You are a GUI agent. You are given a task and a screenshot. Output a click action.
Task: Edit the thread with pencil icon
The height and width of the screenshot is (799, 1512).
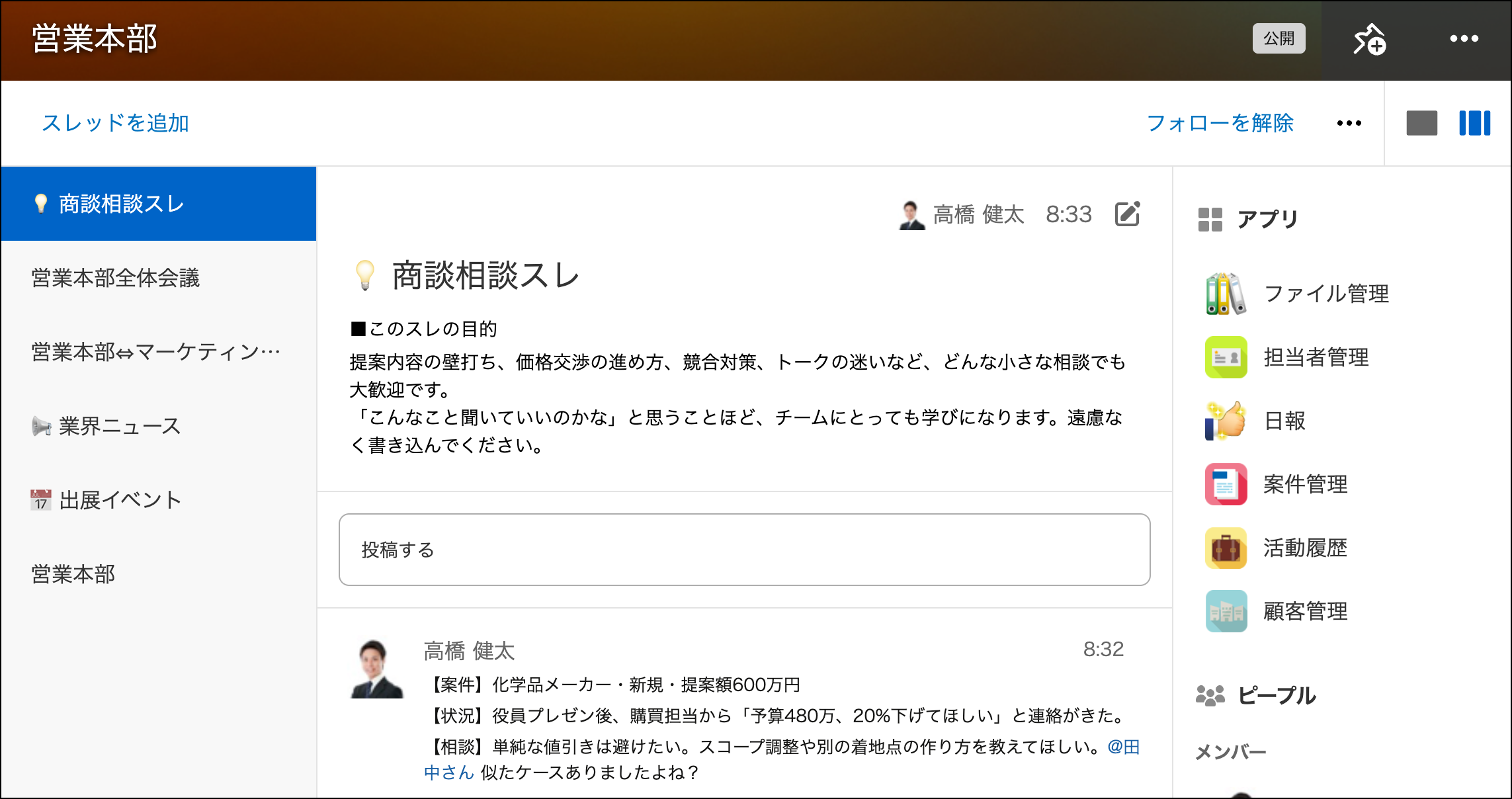click(x=1127, y=214)
